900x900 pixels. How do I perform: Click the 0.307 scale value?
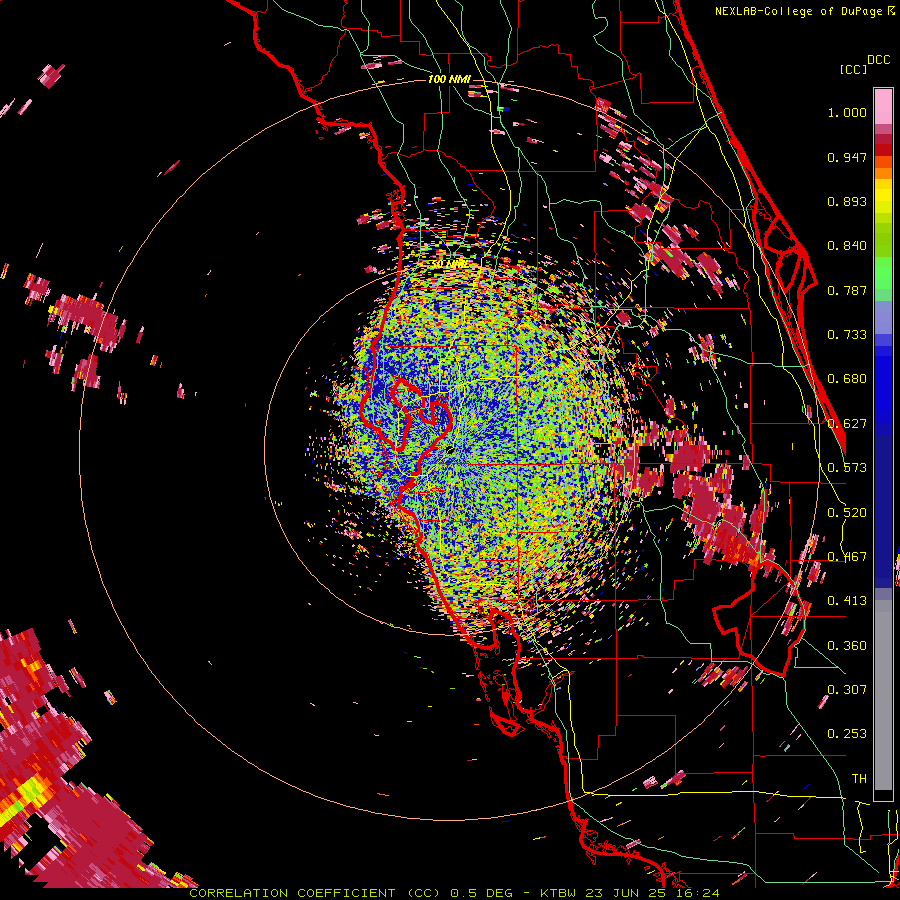pyautogui.click(x=847, y=689)
